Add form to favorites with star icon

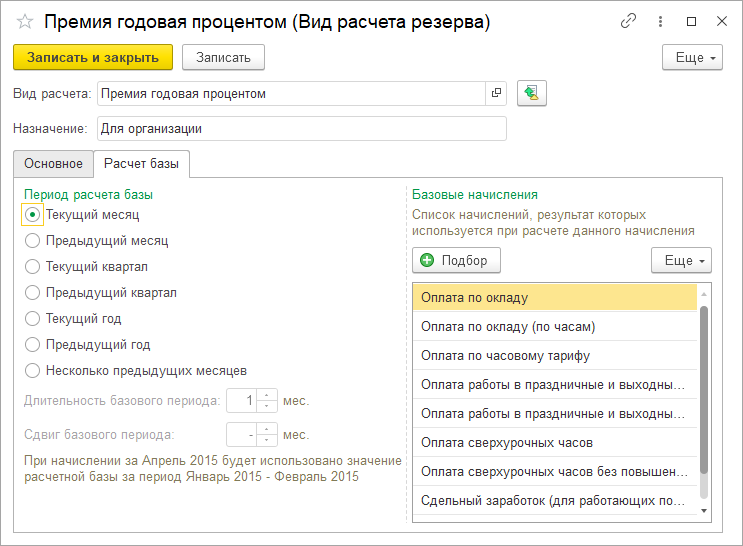click(25, 21)
